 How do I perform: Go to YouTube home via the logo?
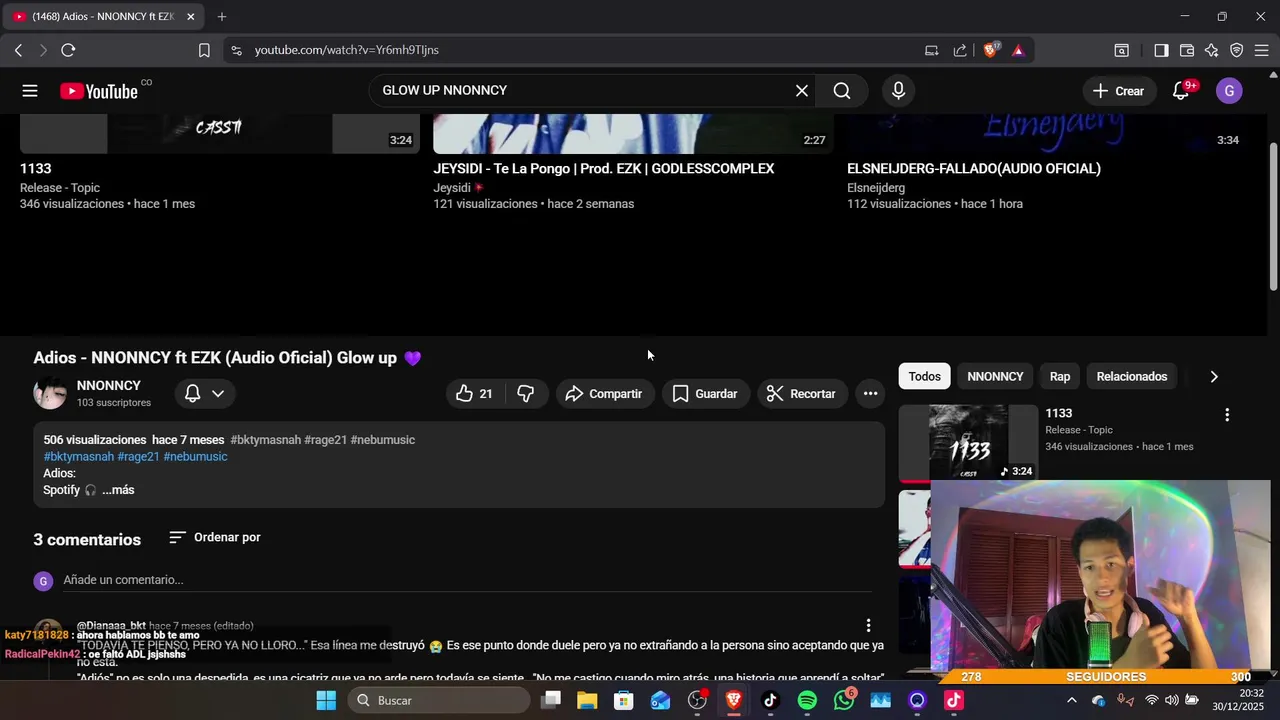coord(98,91)
